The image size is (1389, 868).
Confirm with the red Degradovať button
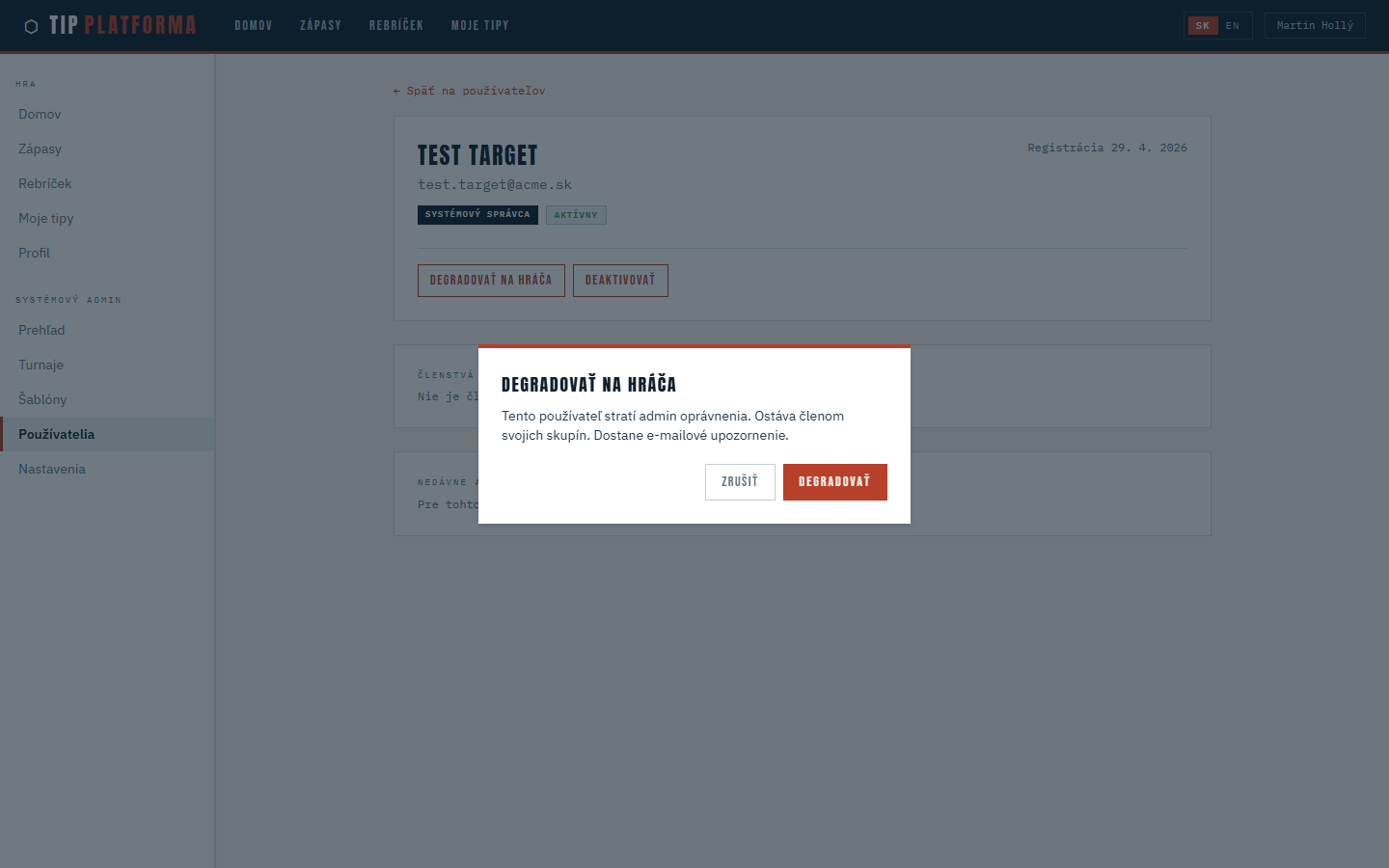(x=834, y=482)
